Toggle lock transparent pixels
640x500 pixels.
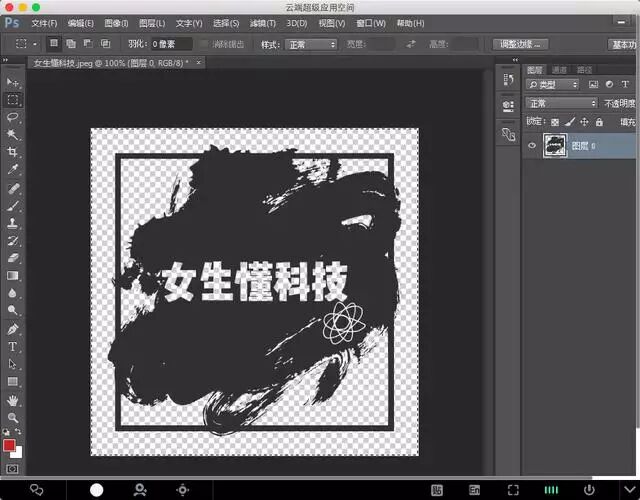point(554,122)
